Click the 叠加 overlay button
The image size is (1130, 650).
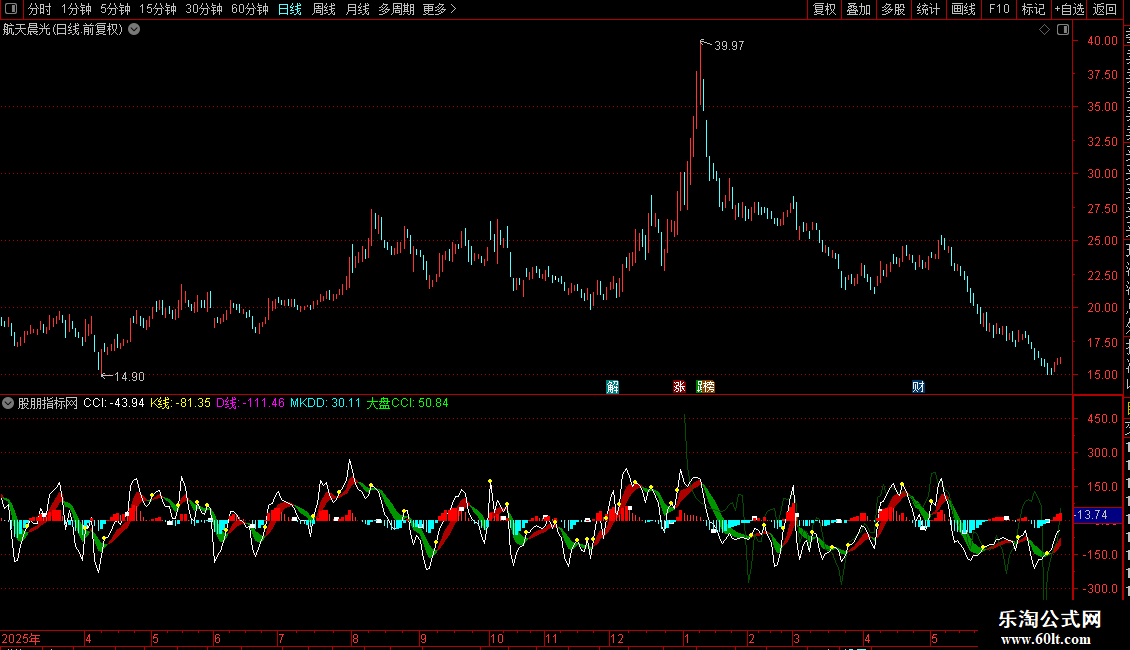(x=858, y=9)
